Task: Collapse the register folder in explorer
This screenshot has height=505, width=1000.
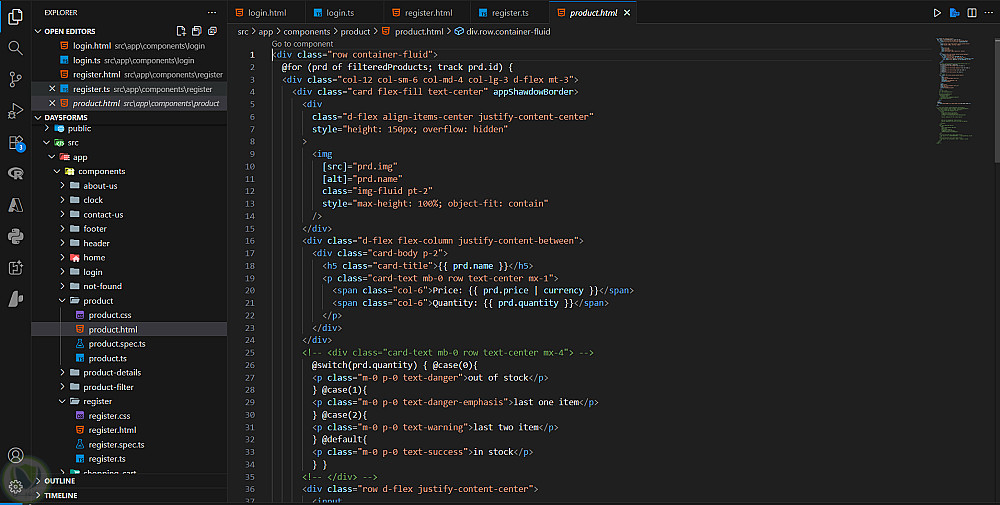Action: click(x=98, y=401)
